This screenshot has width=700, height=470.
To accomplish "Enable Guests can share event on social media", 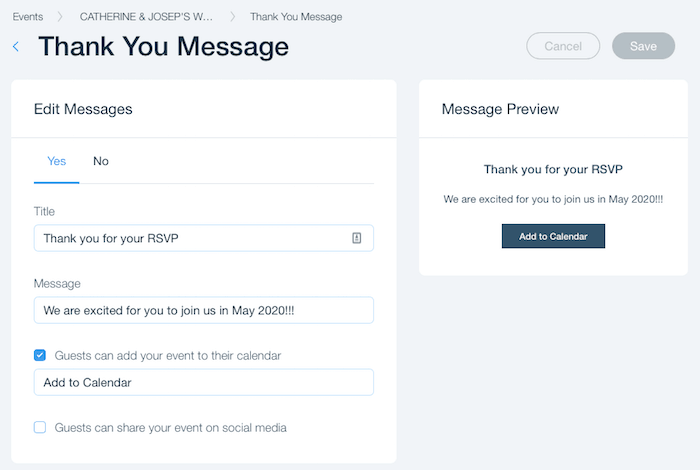I will (40, 427).
